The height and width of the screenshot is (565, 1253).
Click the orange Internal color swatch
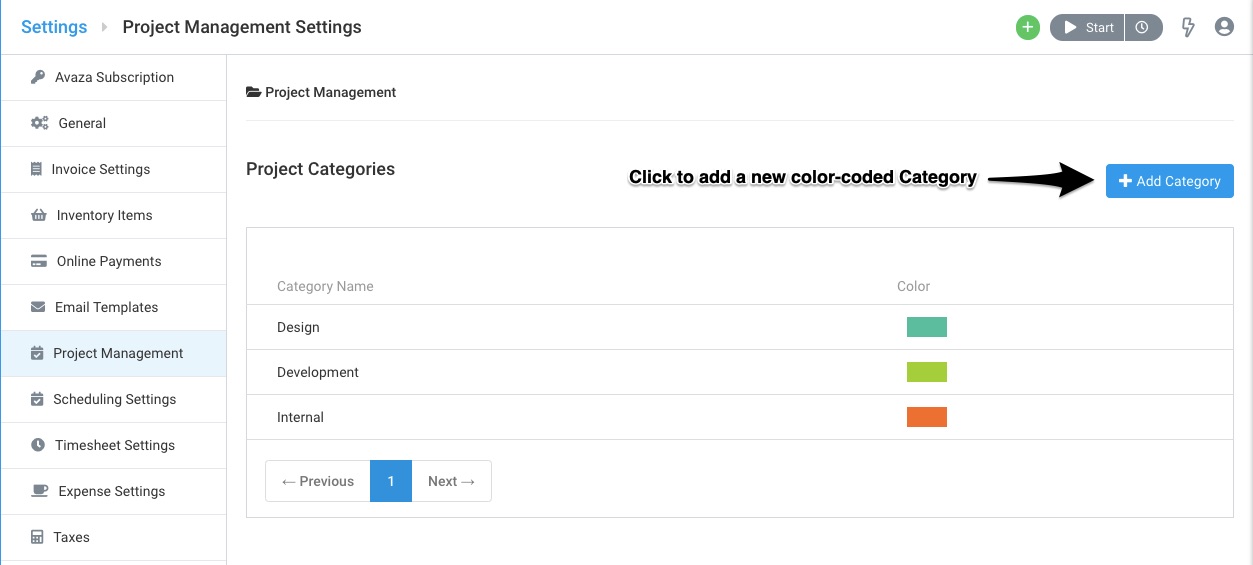pyautogui.click(x=927, y=417)
